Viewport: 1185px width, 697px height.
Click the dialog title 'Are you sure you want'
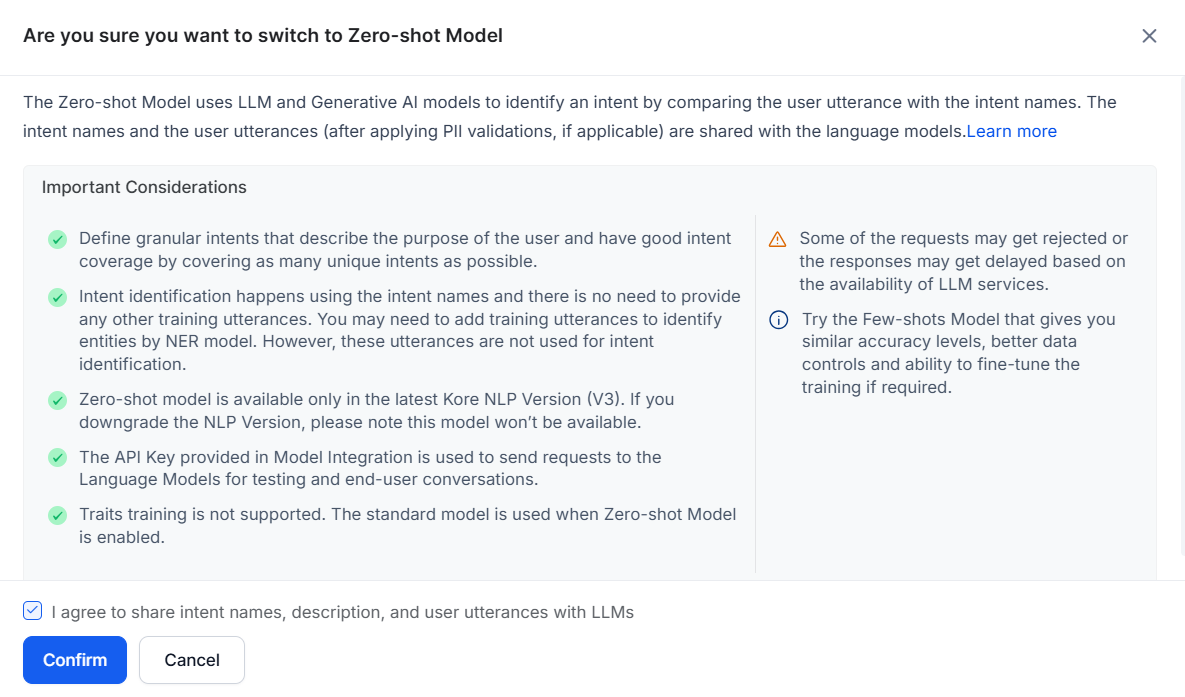pyautogui.click(x=262, y=36)
